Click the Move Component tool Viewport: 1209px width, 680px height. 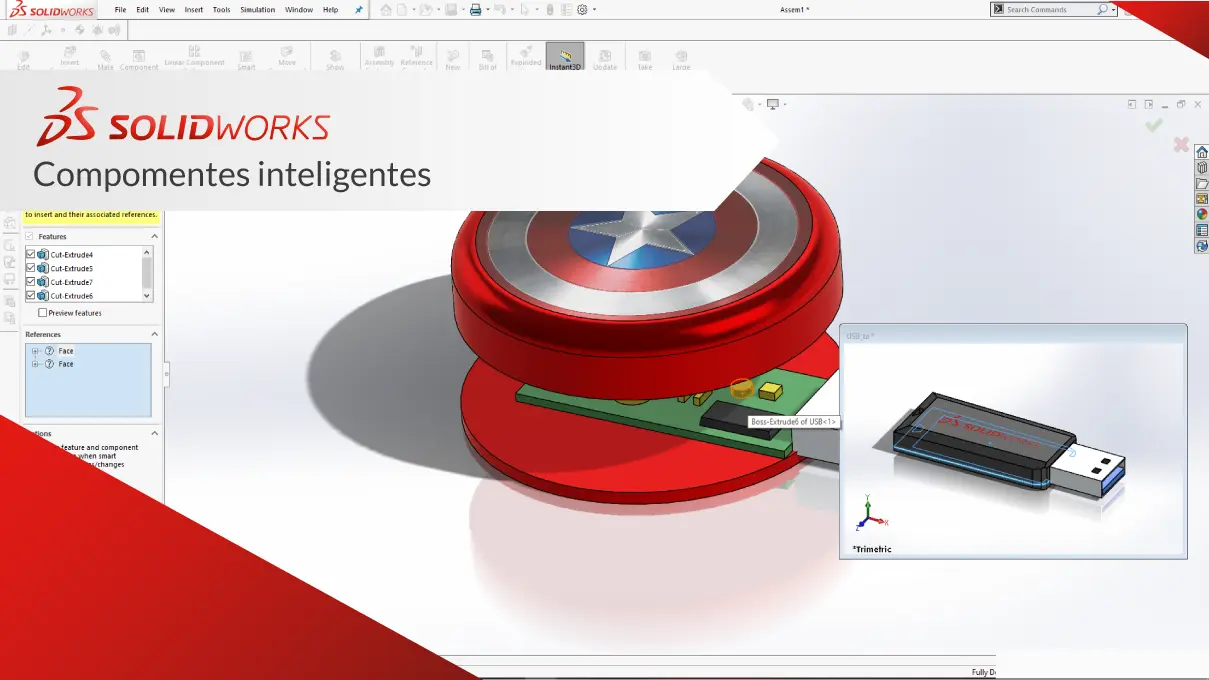coord(287,58)
